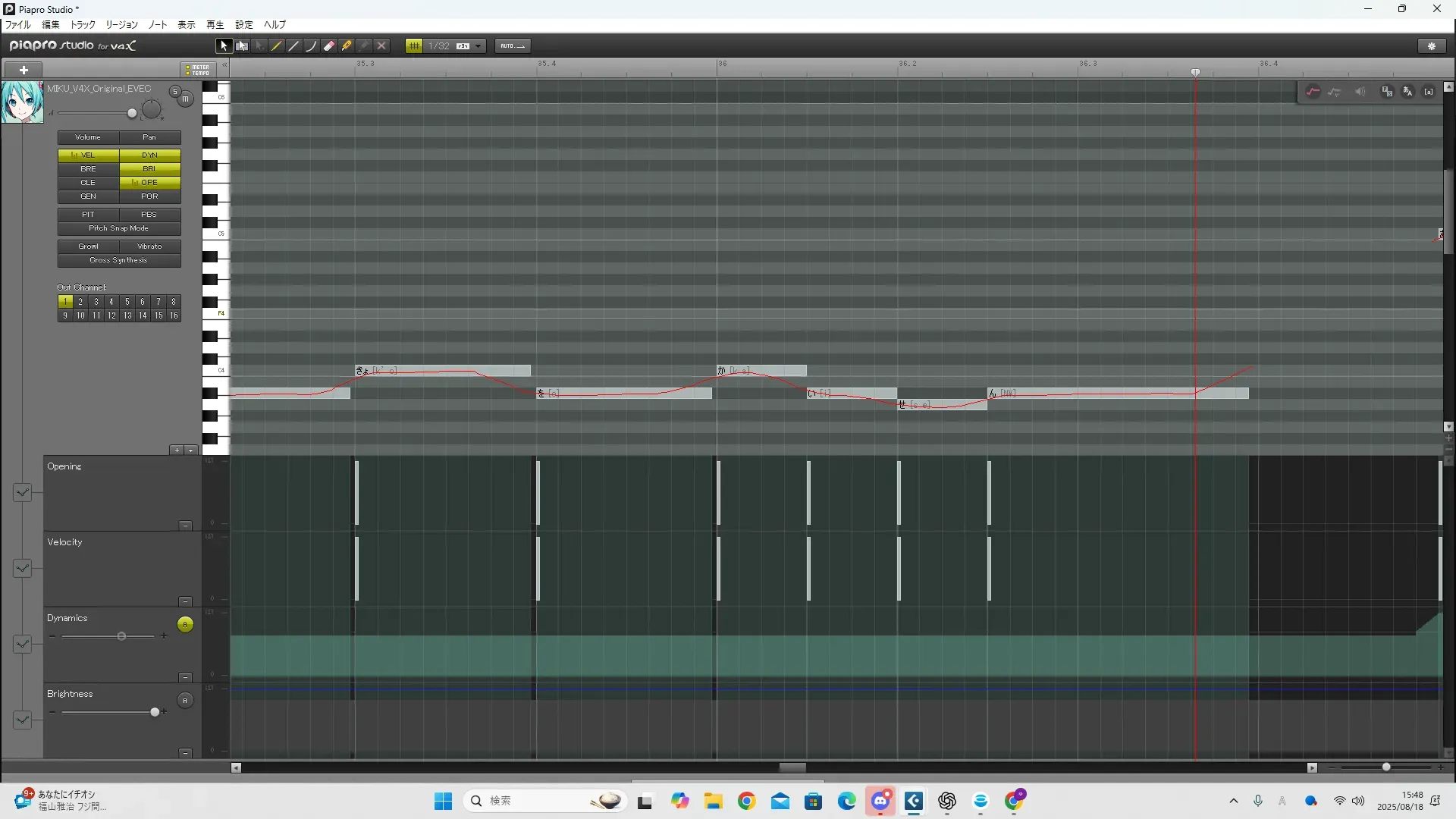Click the Cross Synthesis button

(119, 260)
